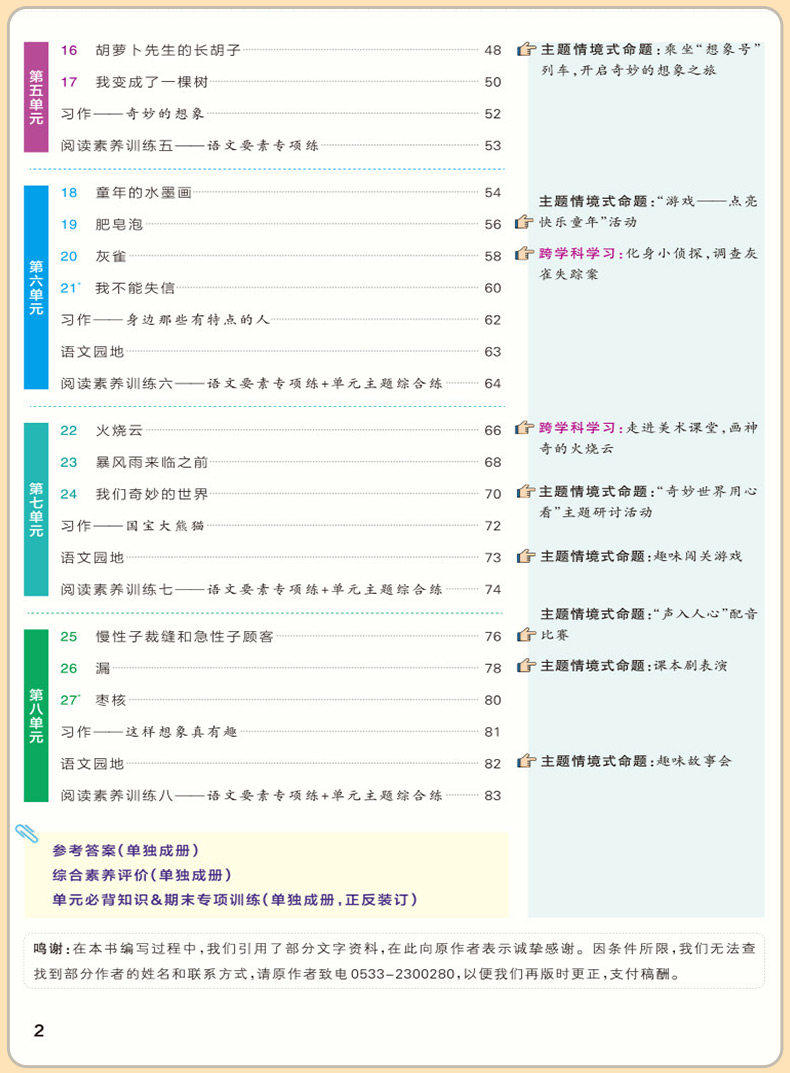
Task: Select the green 第八单元 unit label
Action: click(x=36, y=715)
